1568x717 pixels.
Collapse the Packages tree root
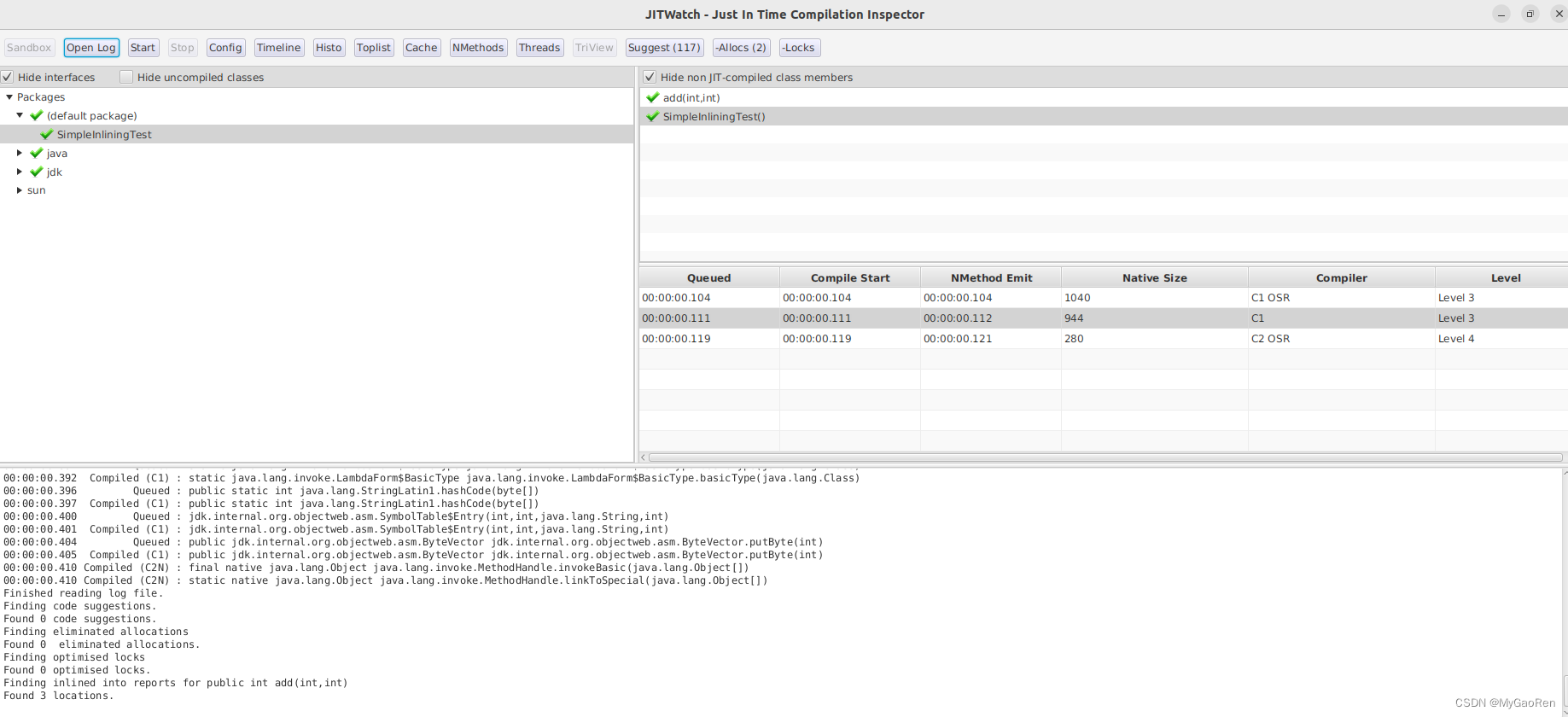pos(9,97)
